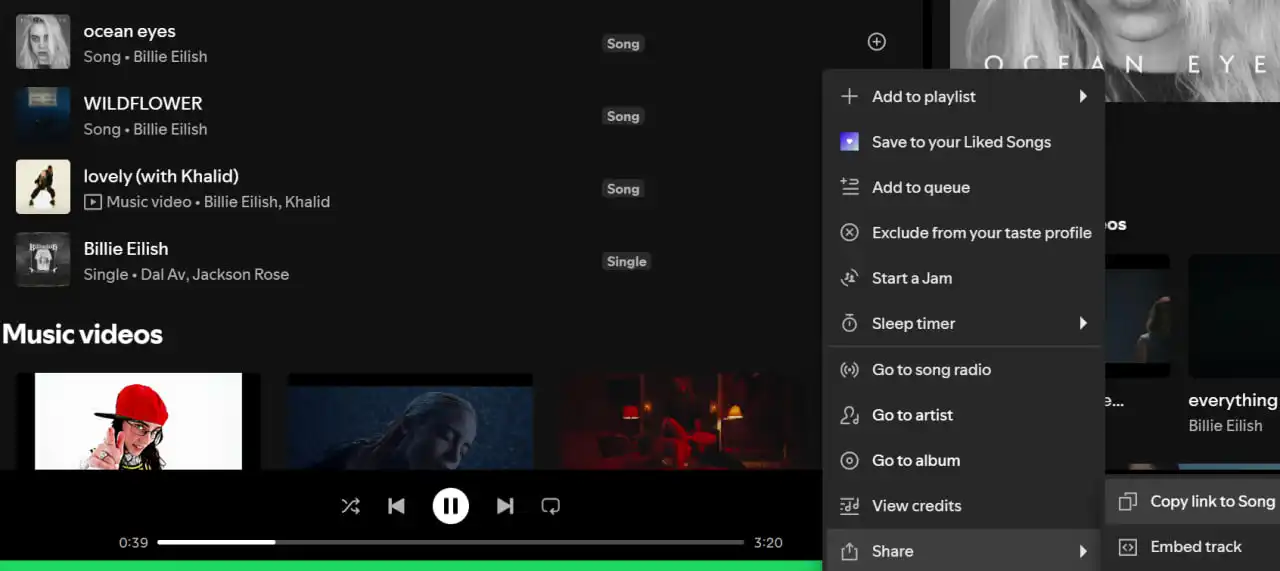Click the Song tag in WILDFLOWER row
Screen dimensions: 1280x571
point(623,116)
